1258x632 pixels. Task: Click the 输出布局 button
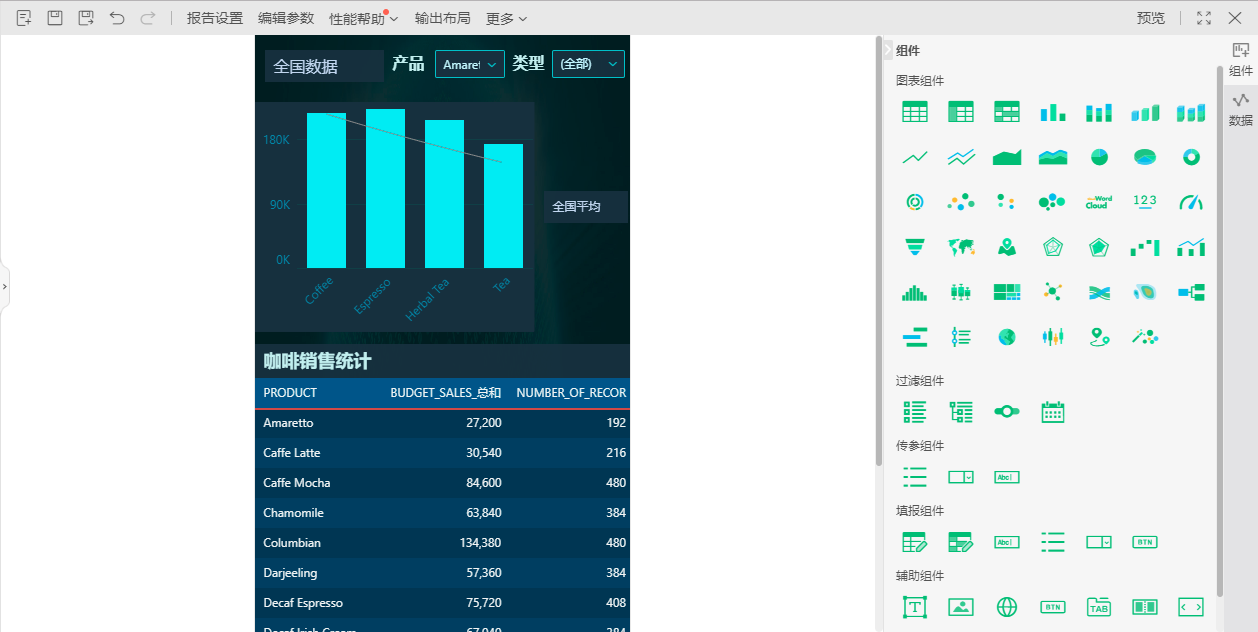pyautogui.click(x=442, y=18)
